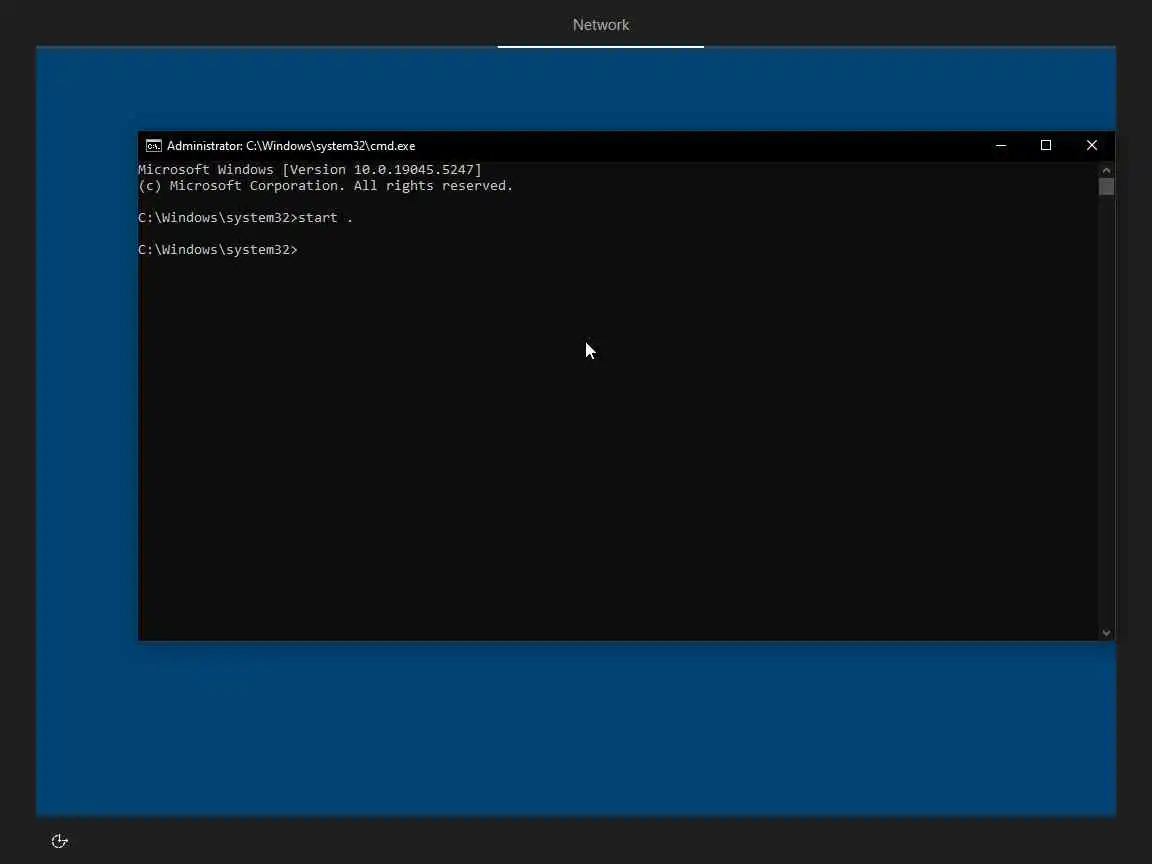Click the scrollbar down arrow in cmd window

(1106, 633)
